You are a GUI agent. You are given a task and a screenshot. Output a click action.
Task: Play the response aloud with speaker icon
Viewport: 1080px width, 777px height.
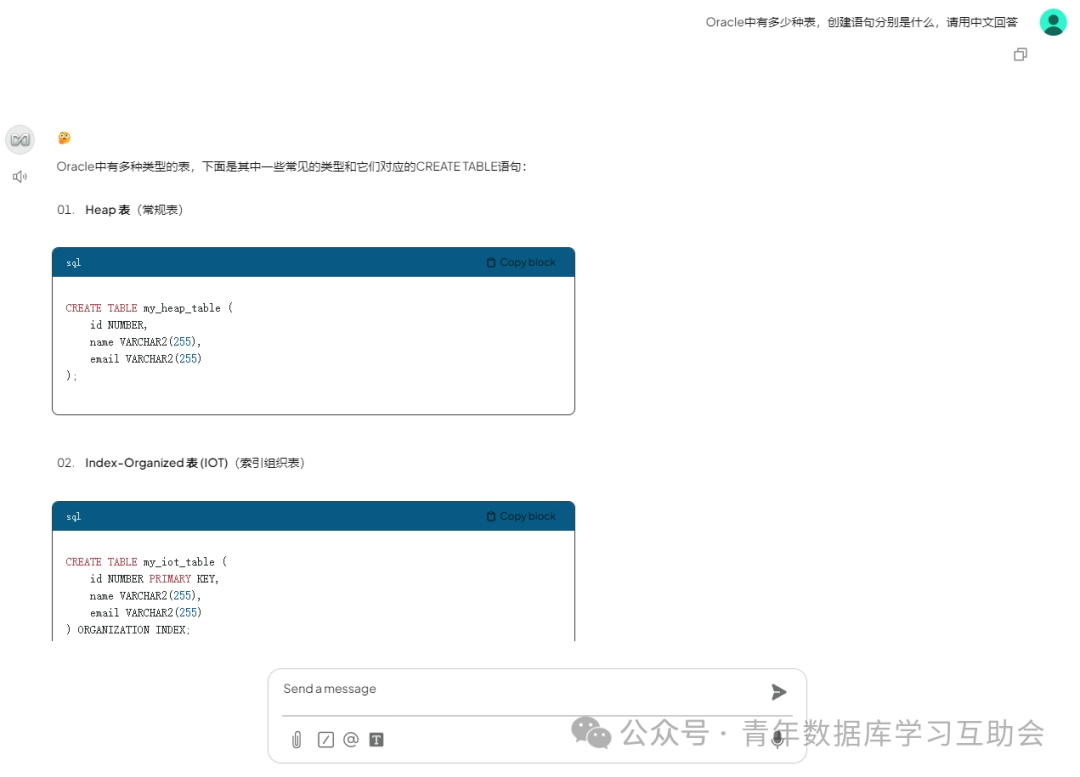(20, 177)
